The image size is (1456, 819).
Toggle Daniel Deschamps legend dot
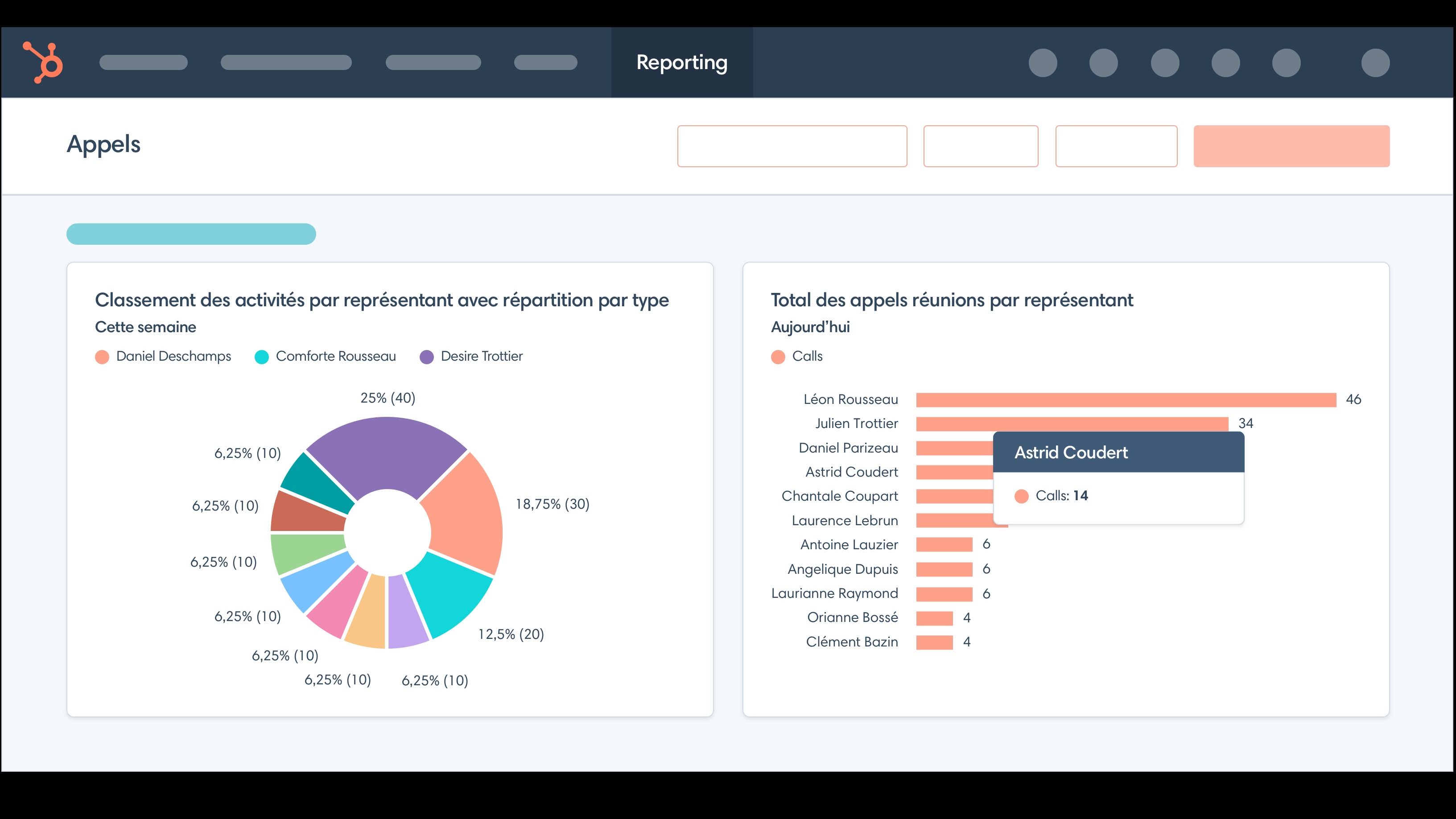[102, 357]
